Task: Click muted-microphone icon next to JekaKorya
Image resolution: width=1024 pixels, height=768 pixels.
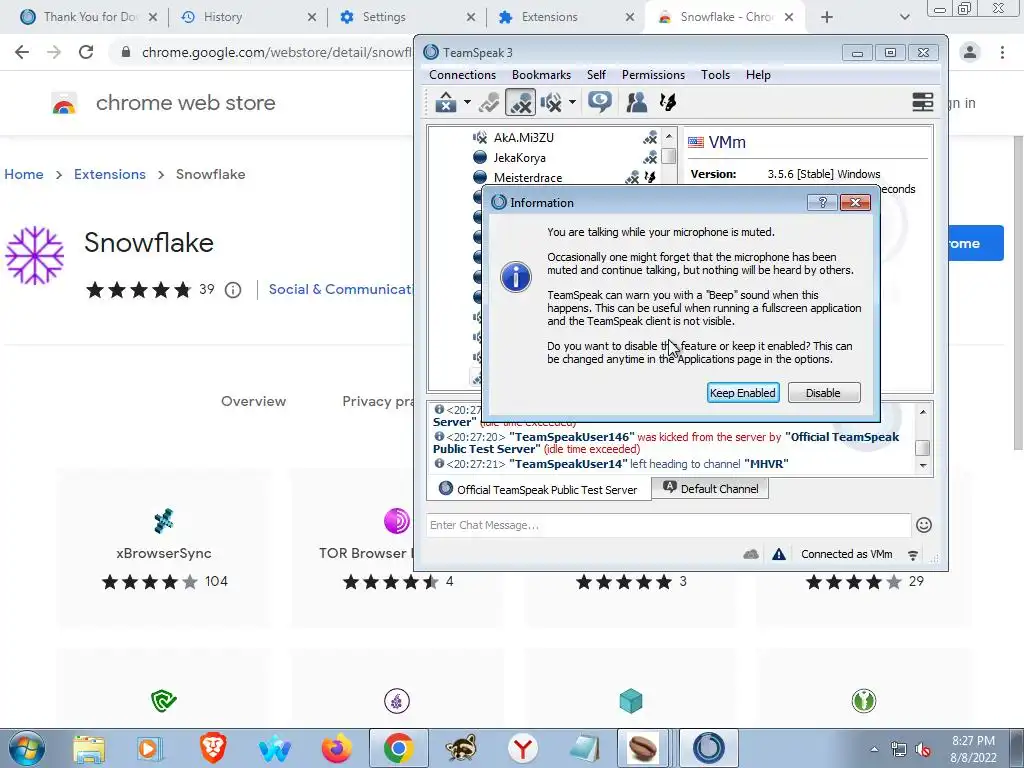Action: click(650, 157)
